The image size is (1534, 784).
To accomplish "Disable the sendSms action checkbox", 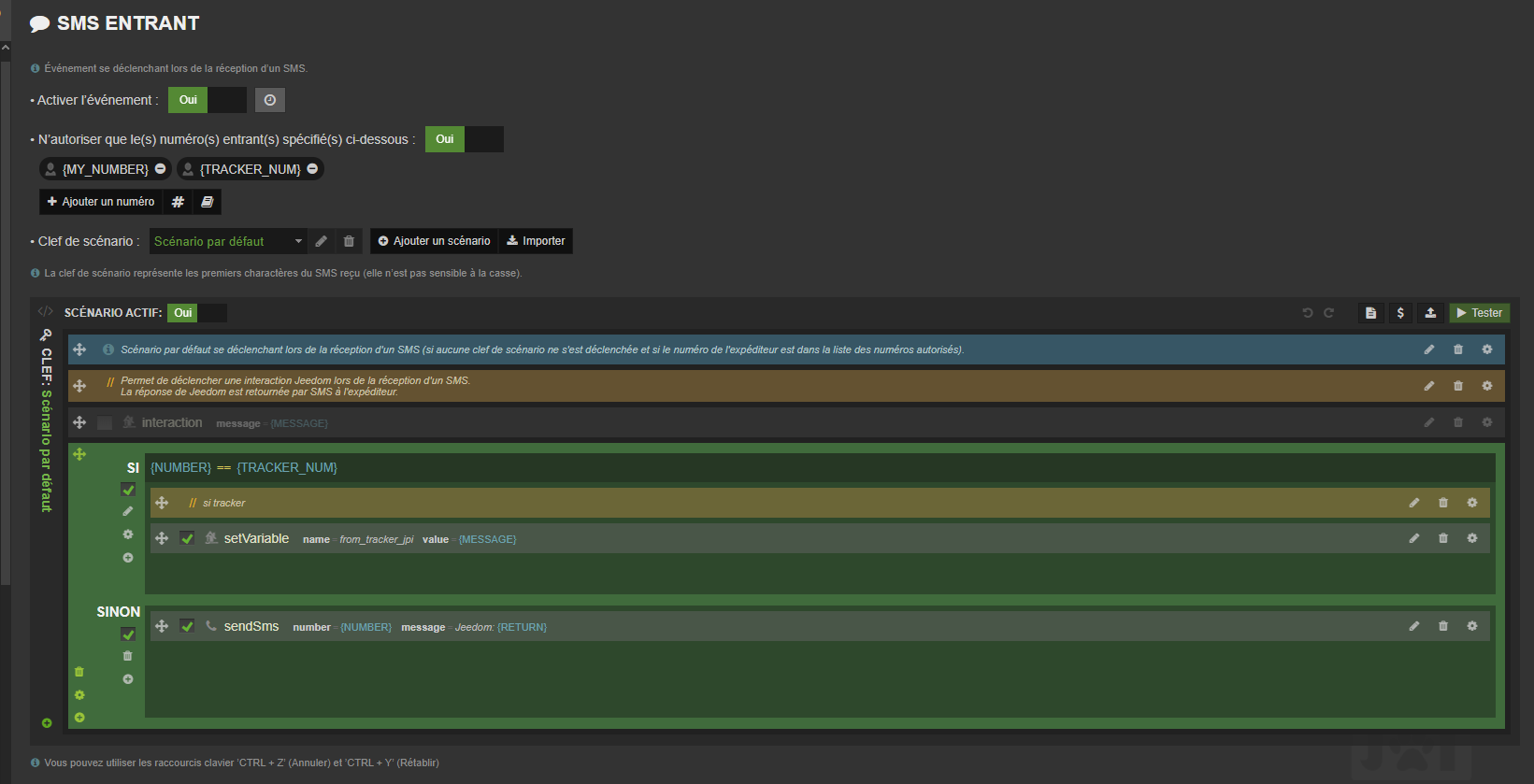I will click(187, 626).
